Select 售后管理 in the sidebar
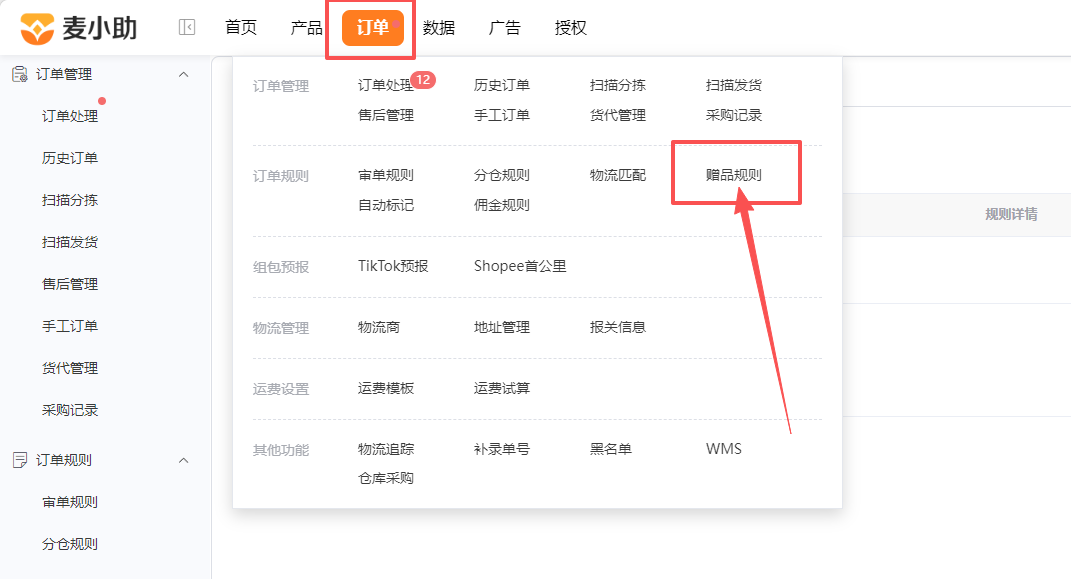The width and height of the screenshot is (1071, 579). (70, 284)
